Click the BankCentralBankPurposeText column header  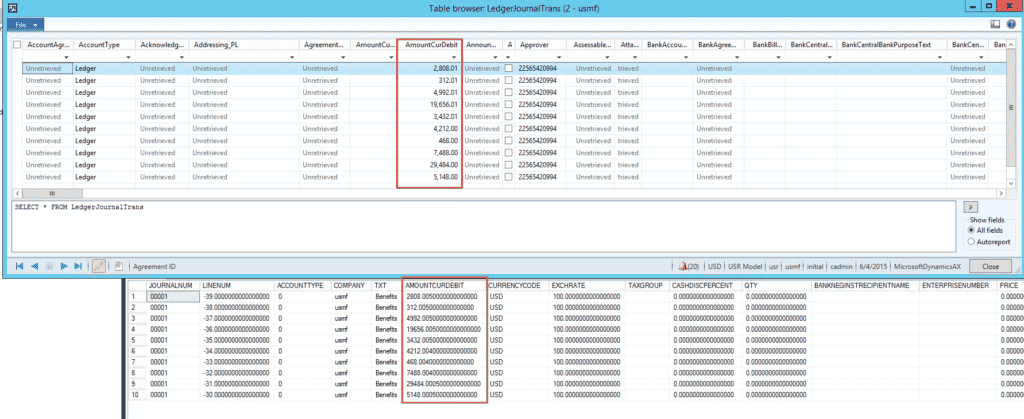coord(886,45)
